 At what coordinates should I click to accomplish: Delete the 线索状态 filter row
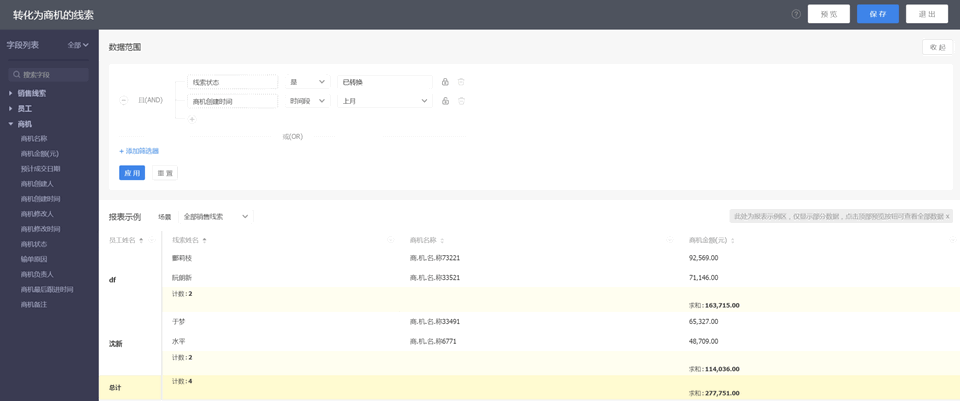[462, 82]
